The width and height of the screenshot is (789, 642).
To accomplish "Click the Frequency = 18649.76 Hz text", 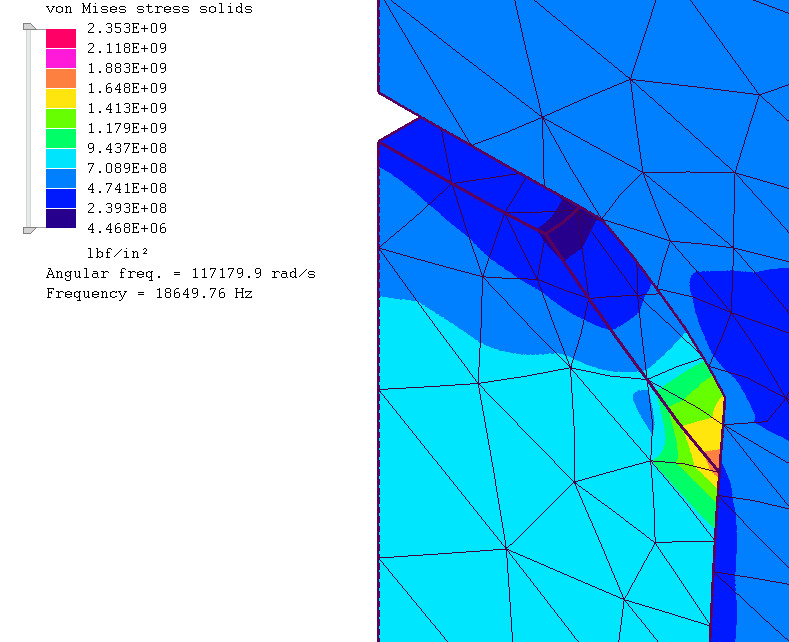I will (149, 293).
